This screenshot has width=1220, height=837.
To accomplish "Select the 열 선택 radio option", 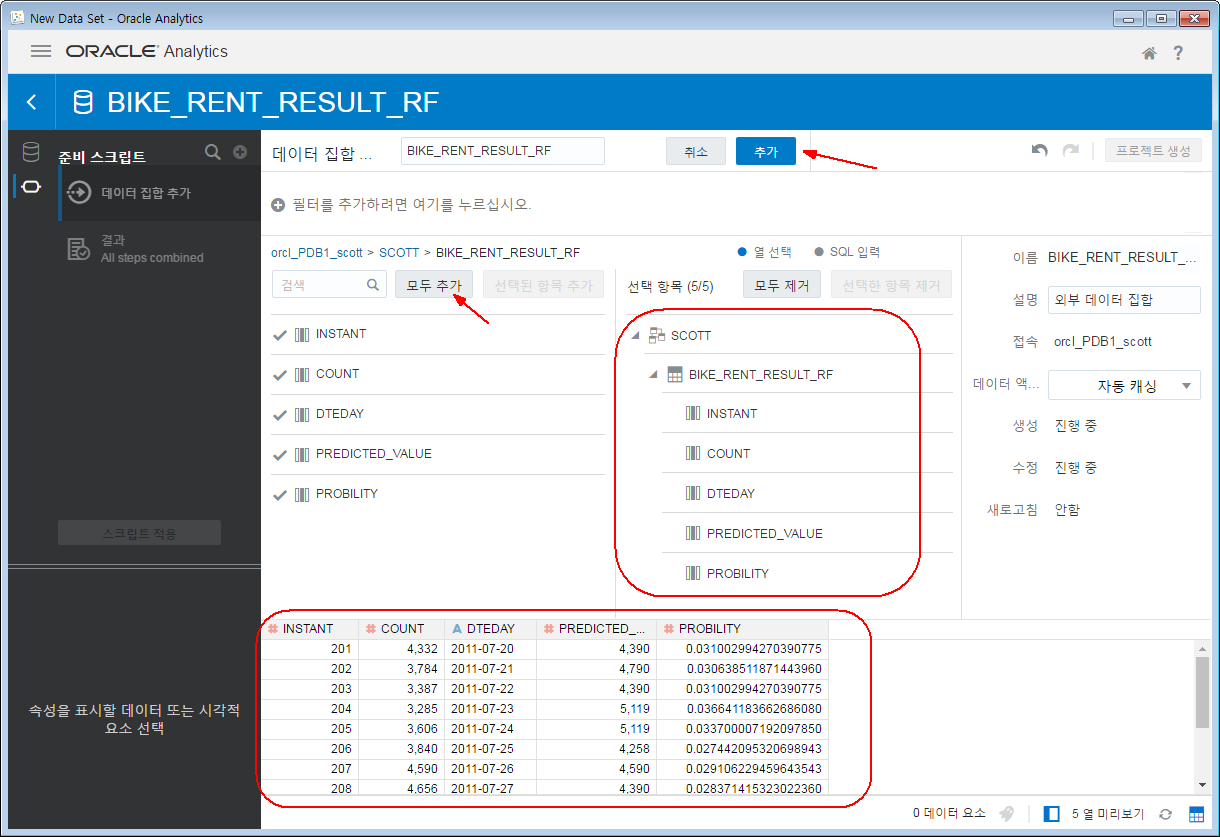I will pyautogui.click(x=742, y=252).
